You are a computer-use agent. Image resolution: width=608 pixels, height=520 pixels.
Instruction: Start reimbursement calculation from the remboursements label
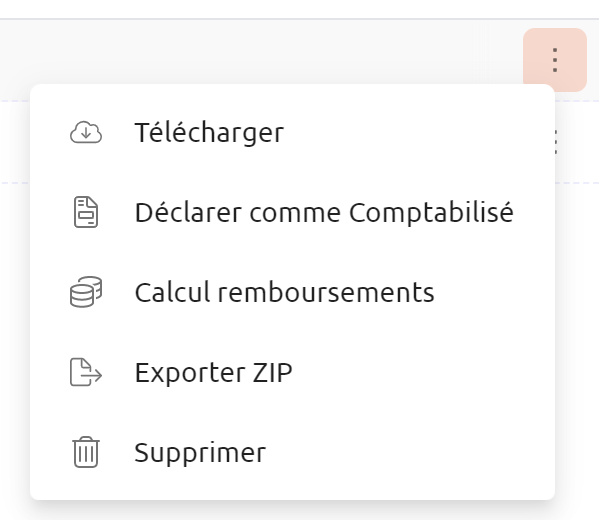click(326, 292)
